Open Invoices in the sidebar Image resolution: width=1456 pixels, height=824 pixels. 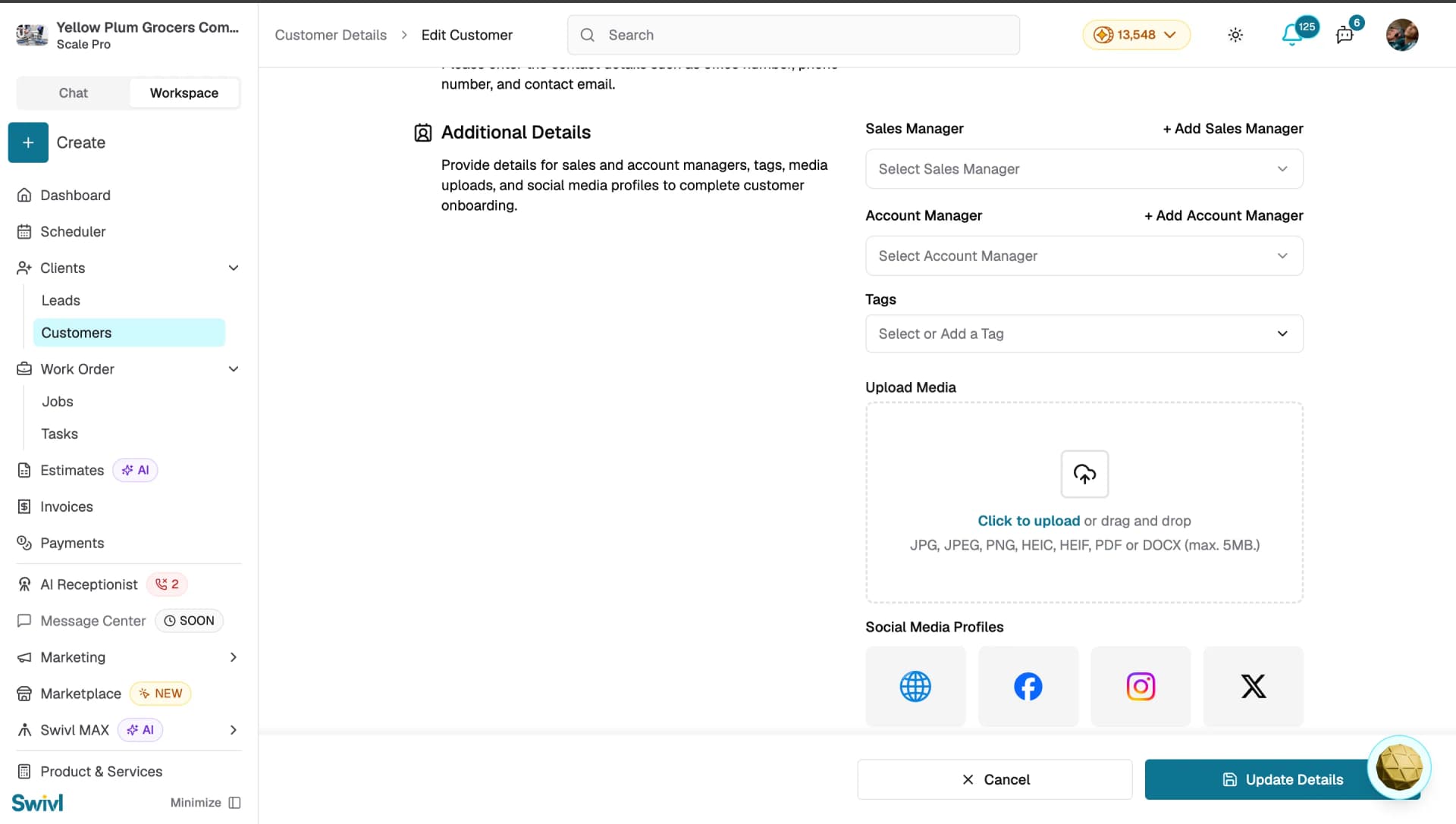point(67,506)
